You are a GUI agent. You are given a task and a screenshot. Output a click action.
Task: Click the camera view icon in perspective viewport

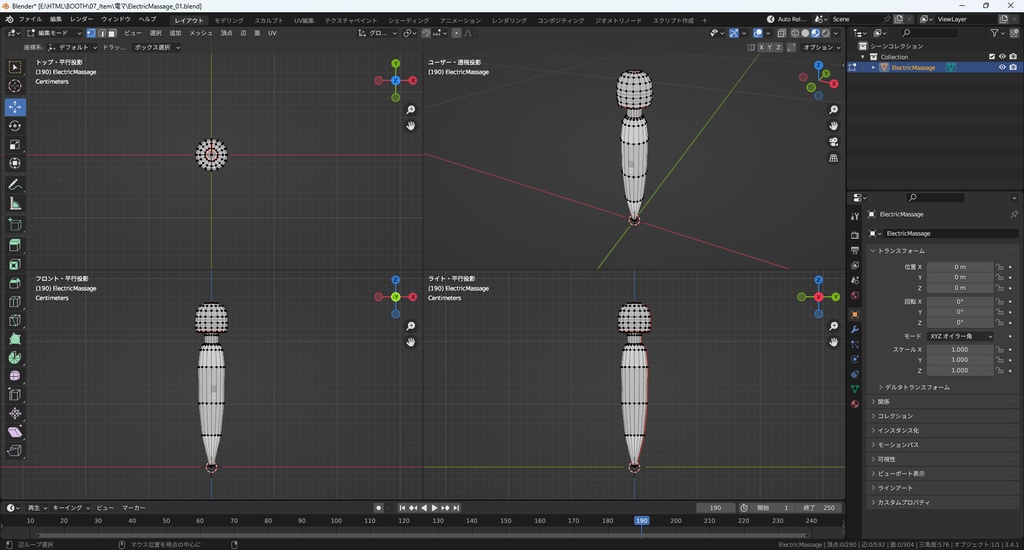(834, 142)
